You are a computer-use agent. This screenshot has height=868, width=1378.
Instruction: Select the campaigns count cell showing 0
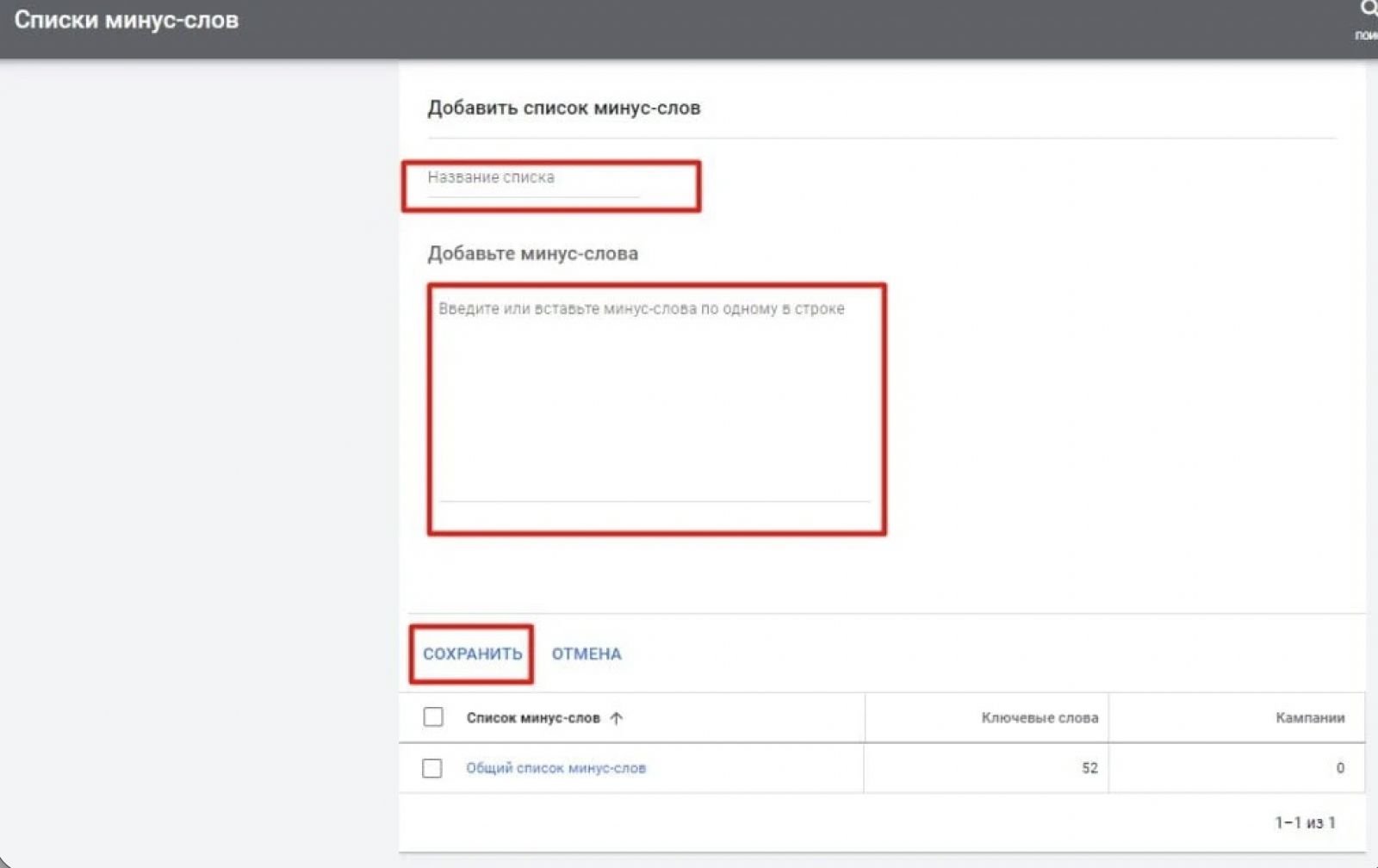tap(1339, 768)
